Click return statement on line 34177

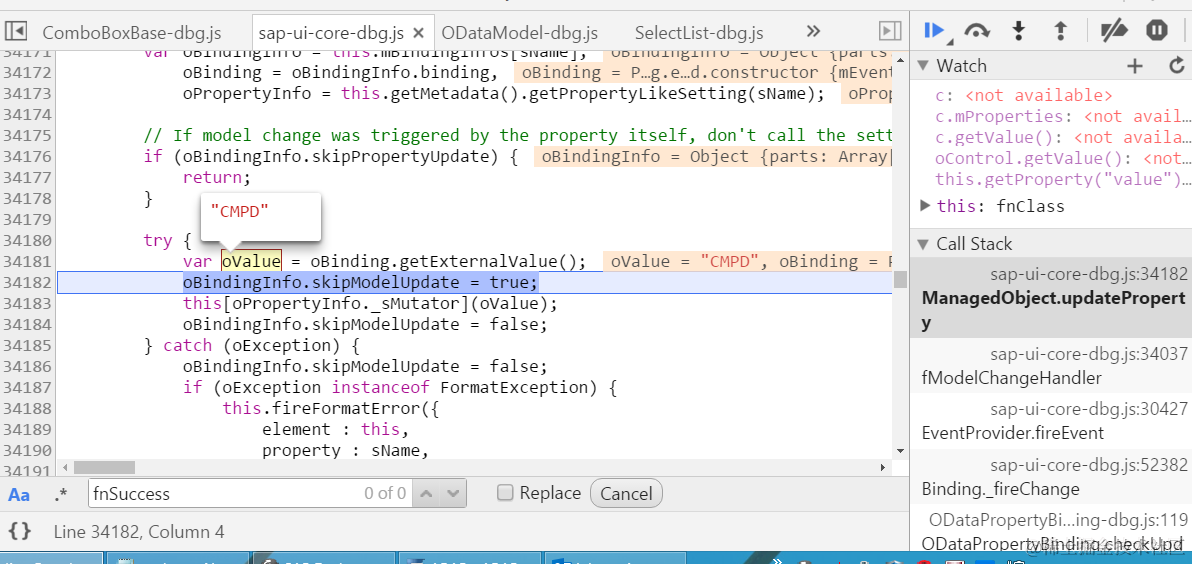click(216, 177)
